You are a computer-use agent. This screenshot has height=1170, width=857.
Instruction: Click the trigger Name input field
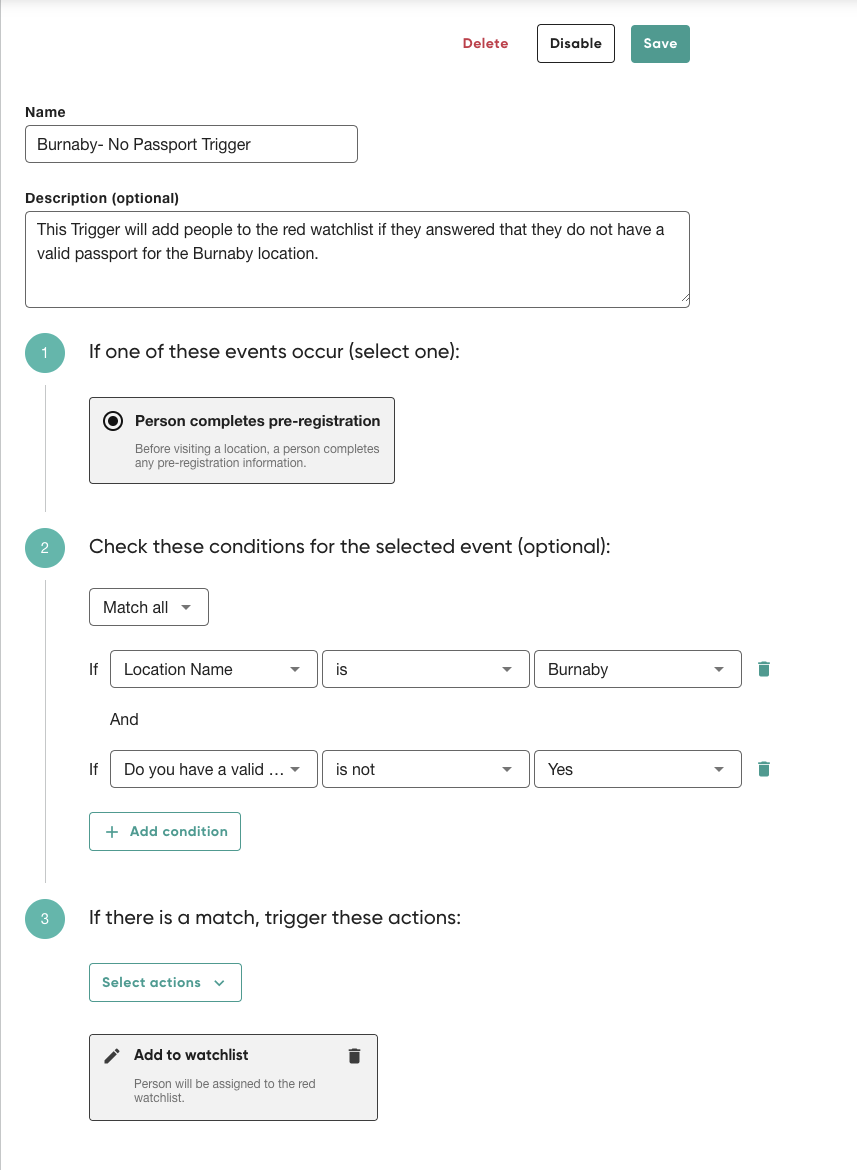tap(191, 143)
